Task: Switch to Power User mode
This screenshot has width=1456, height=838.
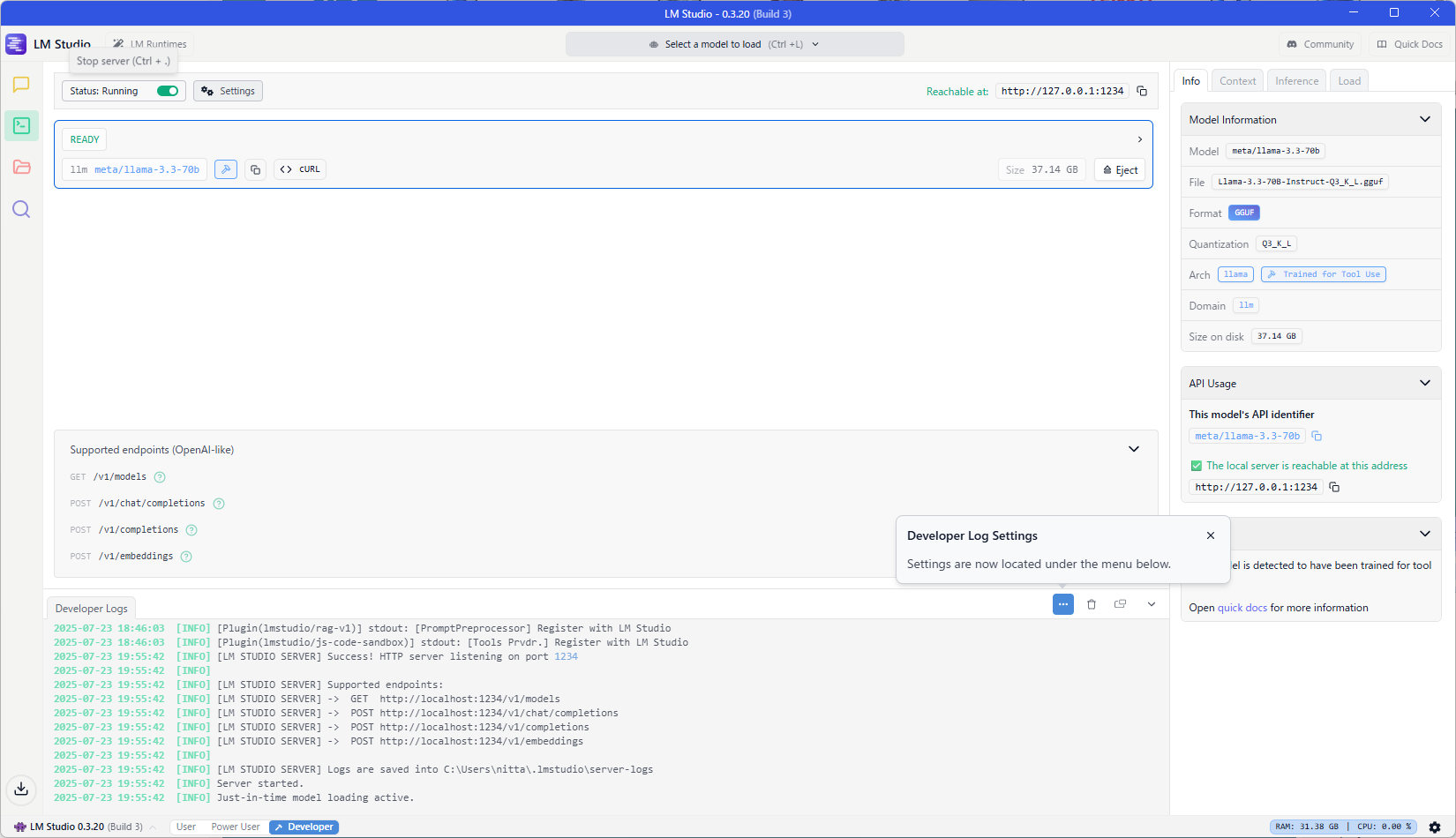Action: [x=236, y=827]
